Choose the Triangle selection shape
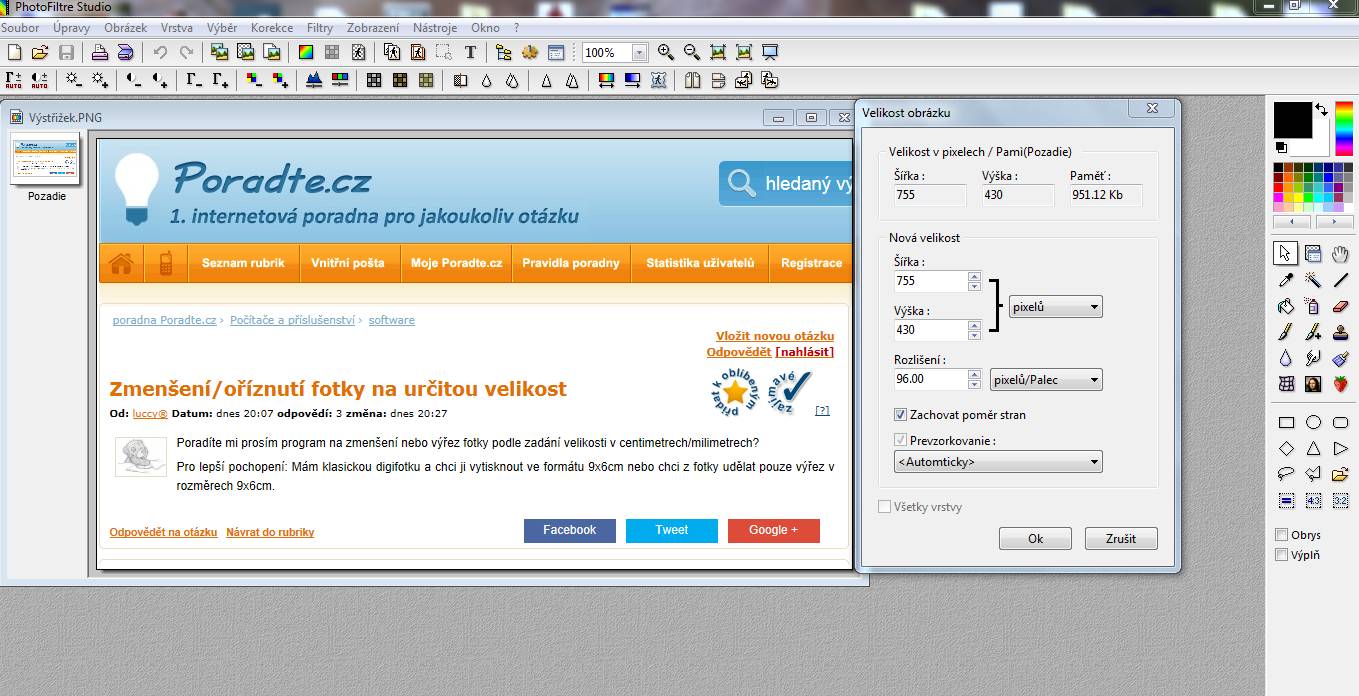The image size is (1359, 696). point(1313,449)
